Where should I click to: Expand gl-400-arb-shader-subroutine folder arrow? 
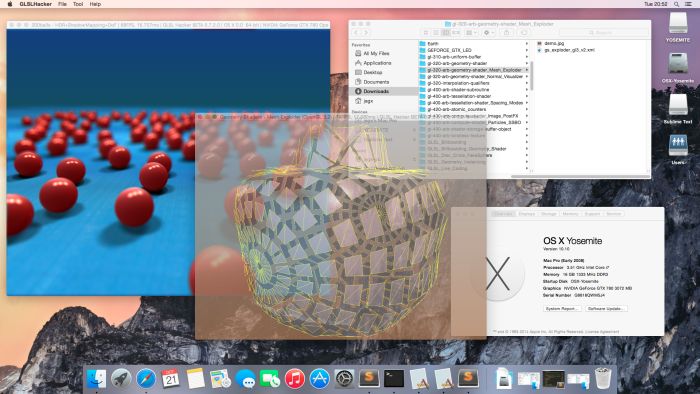tap(526, 90)
